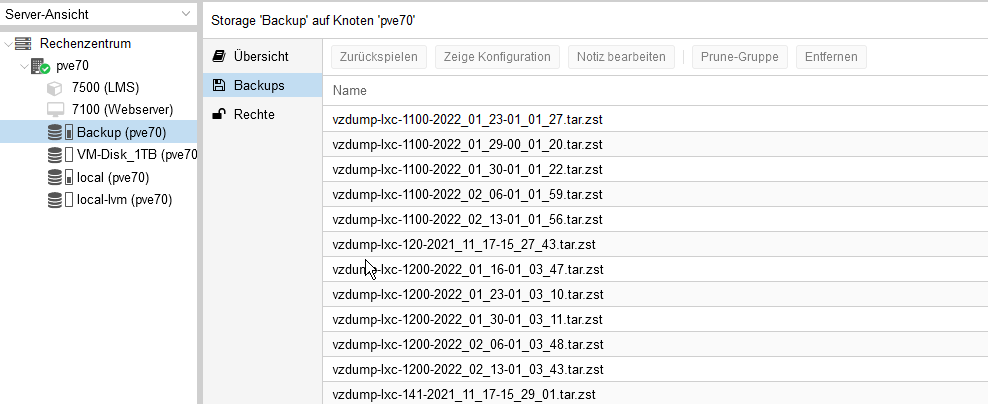This screenshot has width=988, height=404.
Task: Click the Backup (pve70) storage icon
Action: click(60, 132)
